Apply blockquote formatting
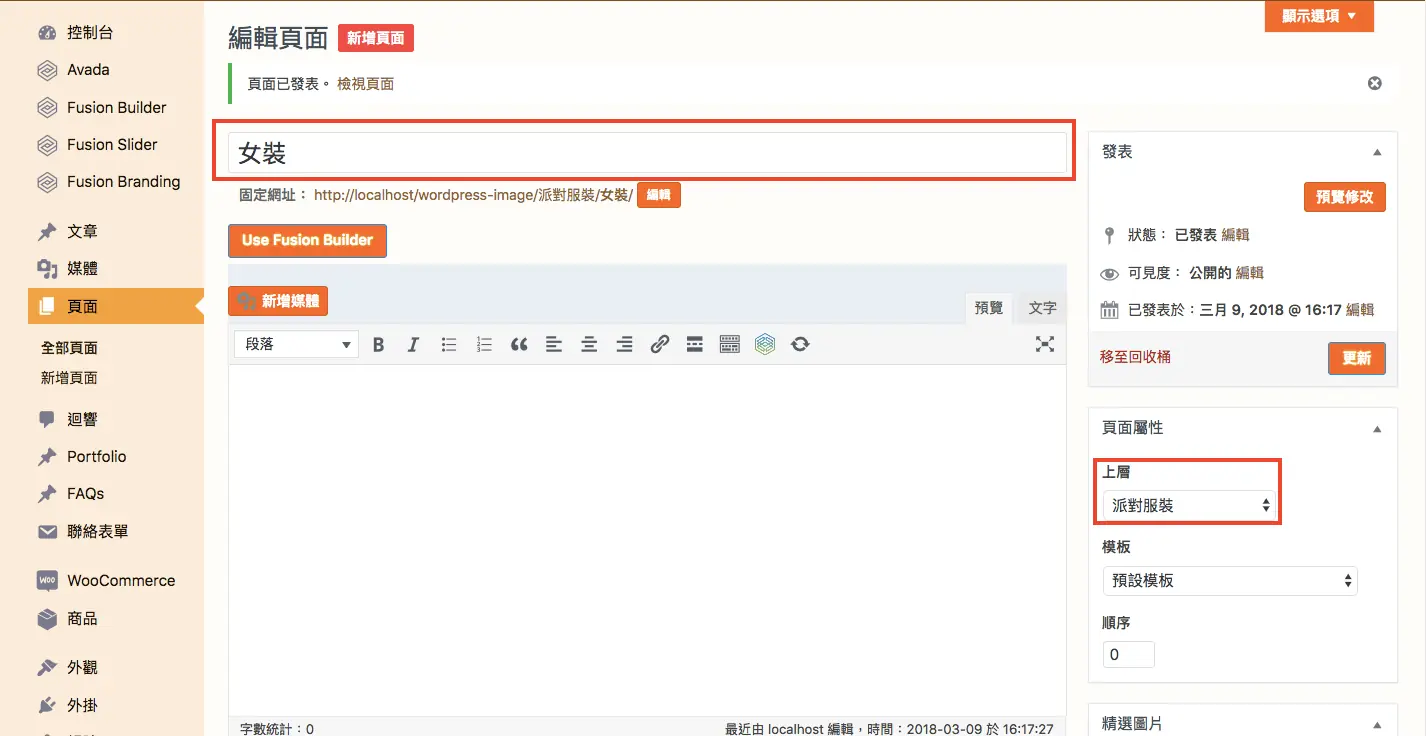 [519, 344]
